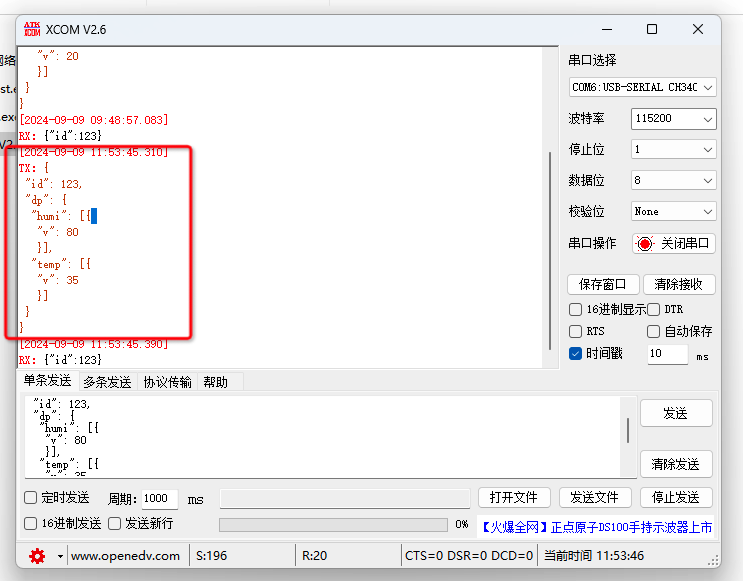Expand the 波特率 baud rate dropdown
Screen dimensions: 743x581
tap(673, 119)
